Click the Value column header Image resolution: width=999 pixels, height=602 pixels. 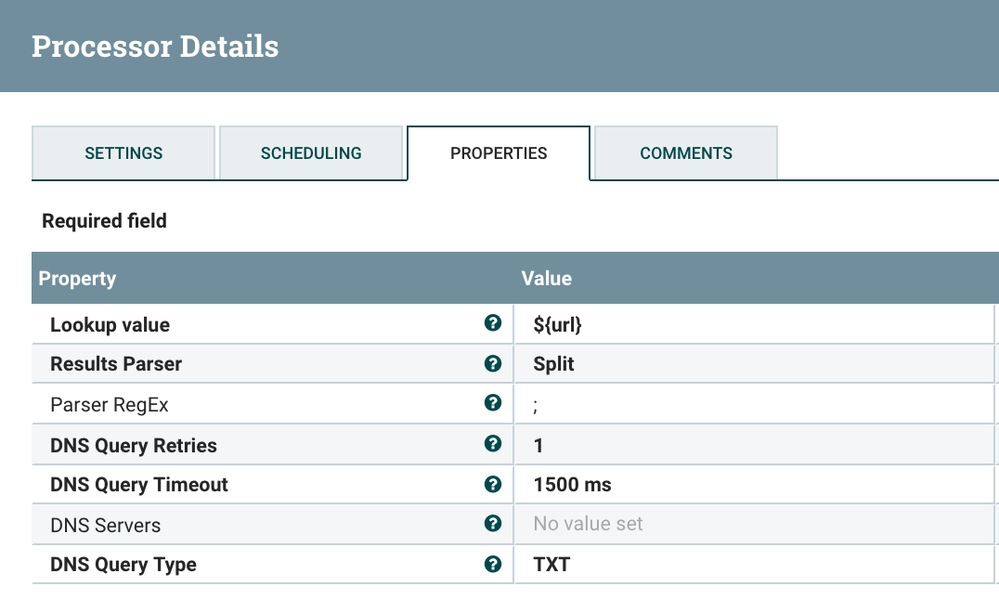547,279
